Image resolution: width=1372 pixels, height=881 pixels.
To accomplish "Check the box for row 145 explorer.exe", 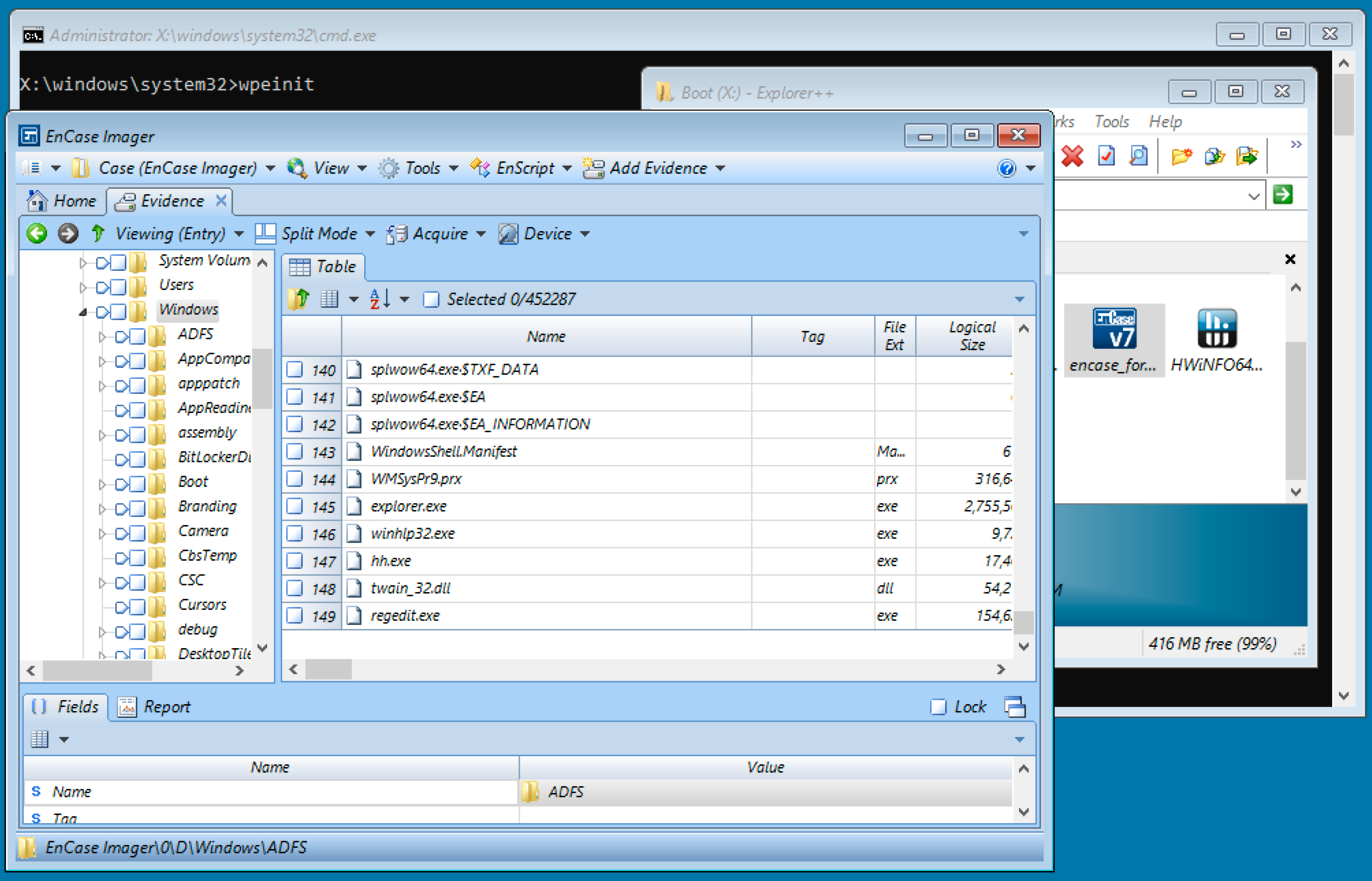I will 295,507.
